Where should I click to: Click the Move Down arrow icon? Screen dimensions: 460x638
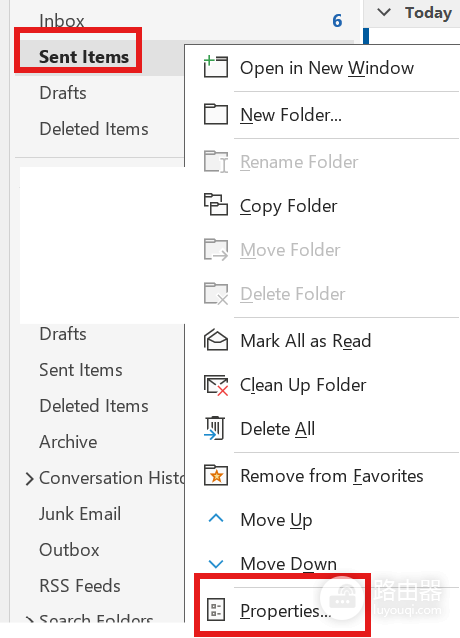click(216, 564)
